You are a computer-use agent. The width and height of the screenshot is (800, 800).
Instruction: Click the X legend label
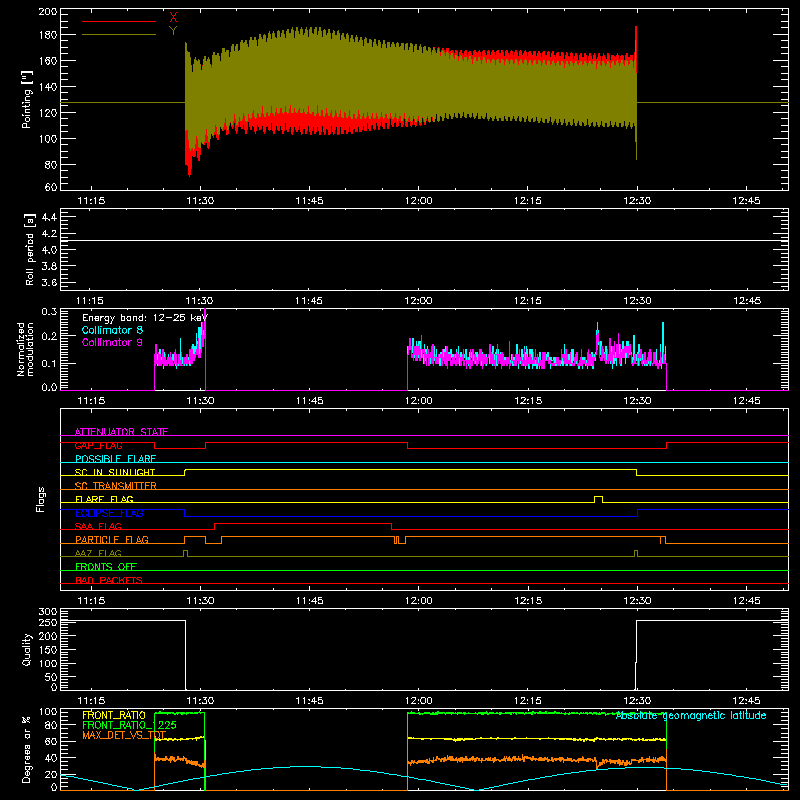click(x=173, y=17)
